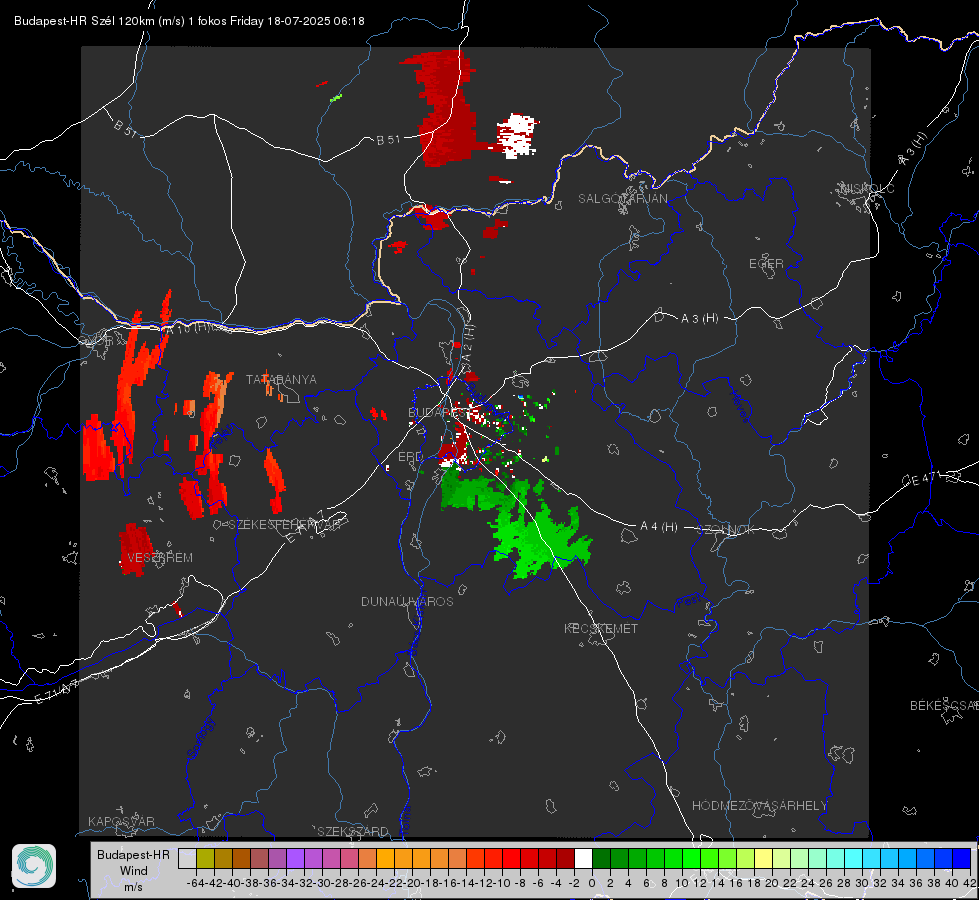Image resolution: width=979 pixels, height=900 pixels.
Task: Click the blue "Somogy" county label
Action: pos(200,738)
